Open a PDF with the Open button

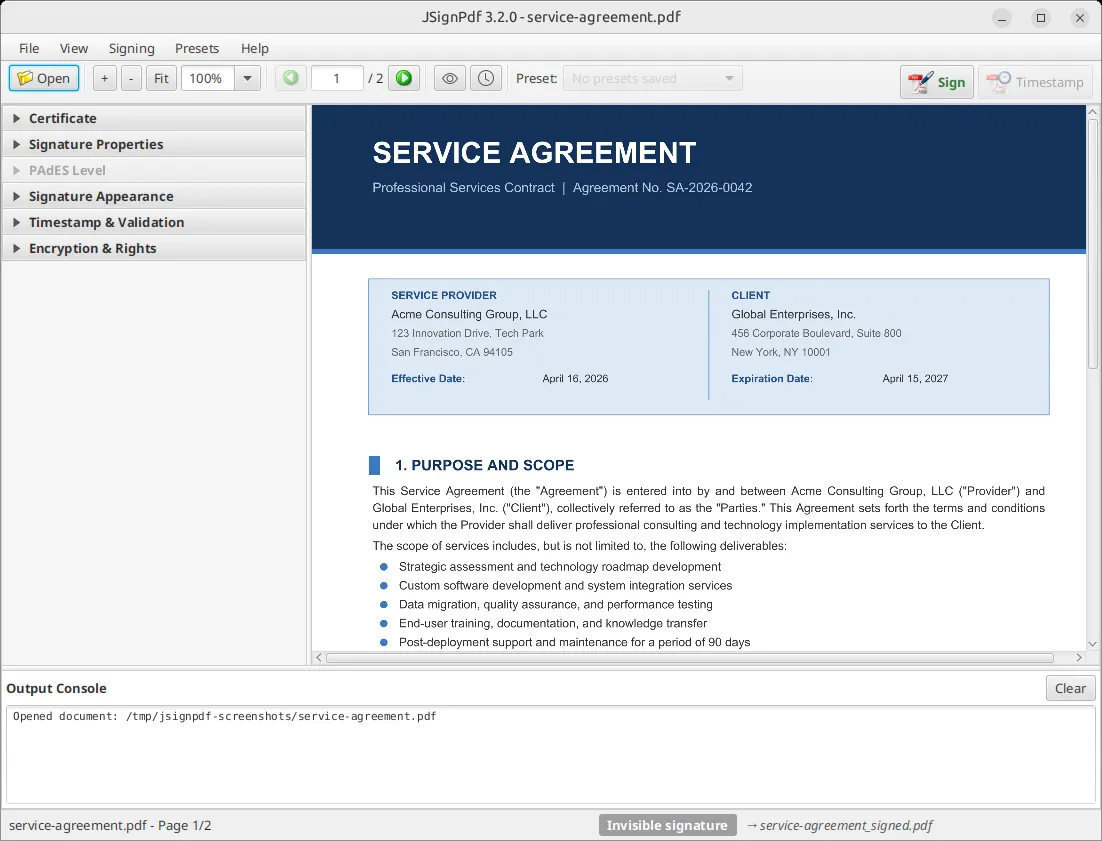pyautogui.click(x=44, y=78)
